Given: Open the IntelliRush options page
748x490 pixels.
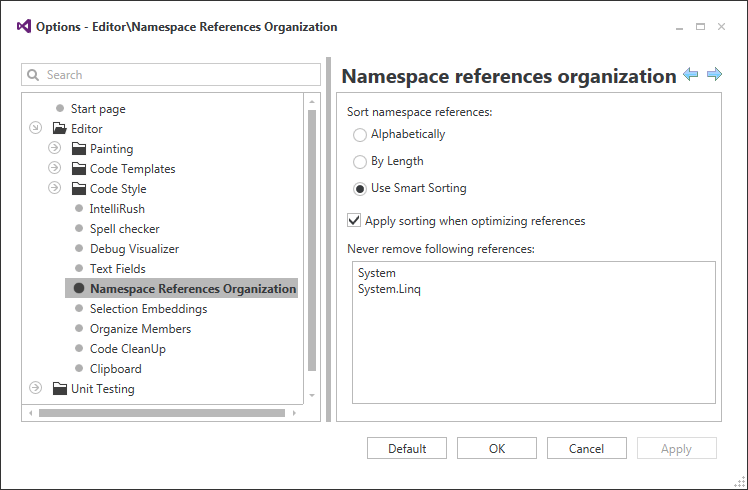Looking at the screenshot, I should [117, 209].
